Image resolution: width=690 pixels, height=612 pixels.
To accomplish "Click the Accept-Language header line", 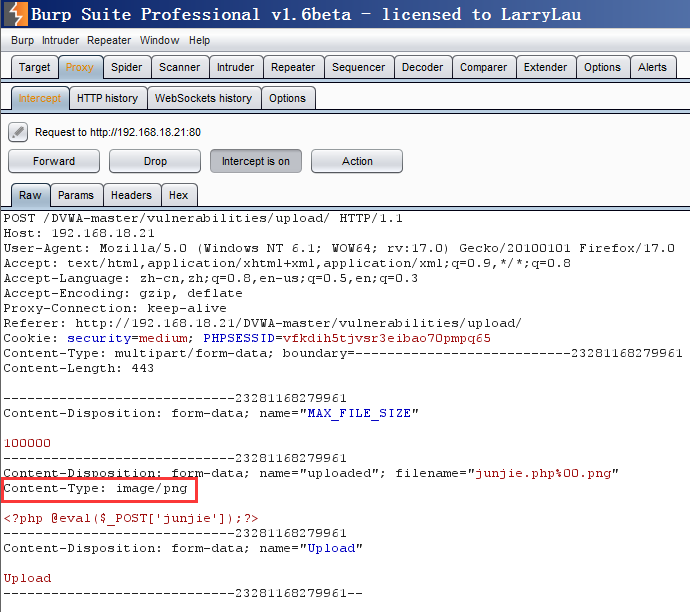I will point(211,278).
